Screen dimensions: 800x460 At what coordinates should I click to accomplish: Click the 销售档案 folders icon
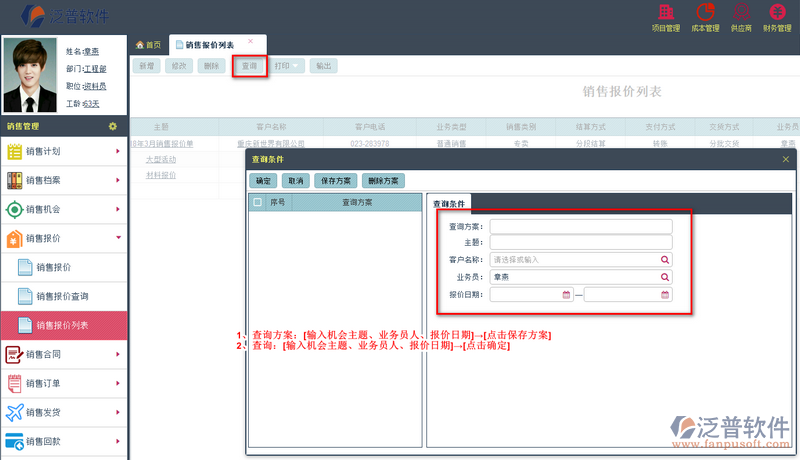click(14, 180)
